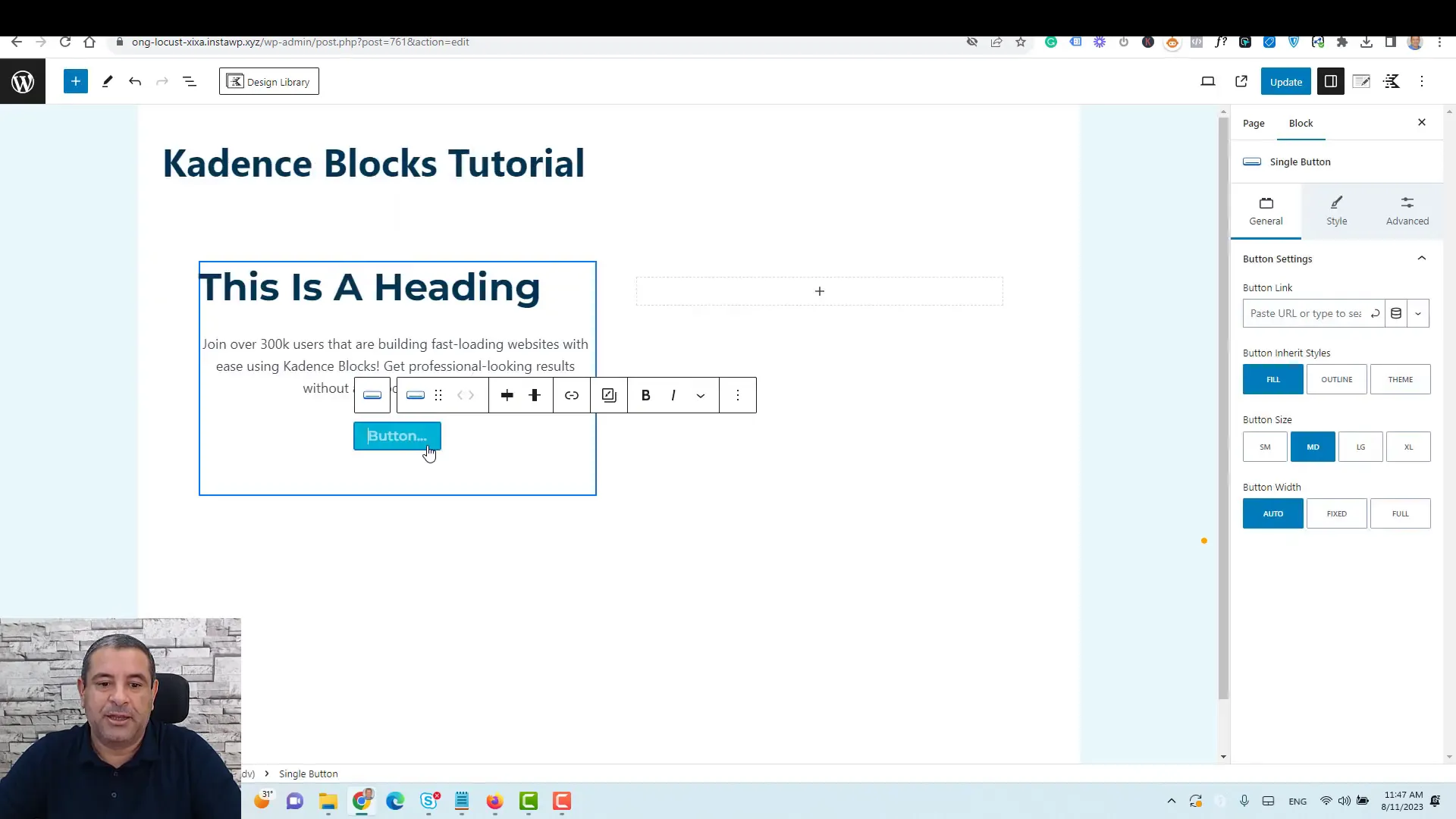The image size is (1456, 819).
Task: Set button size to MD
Action: pyautogui.click(x=1313, y=447)
